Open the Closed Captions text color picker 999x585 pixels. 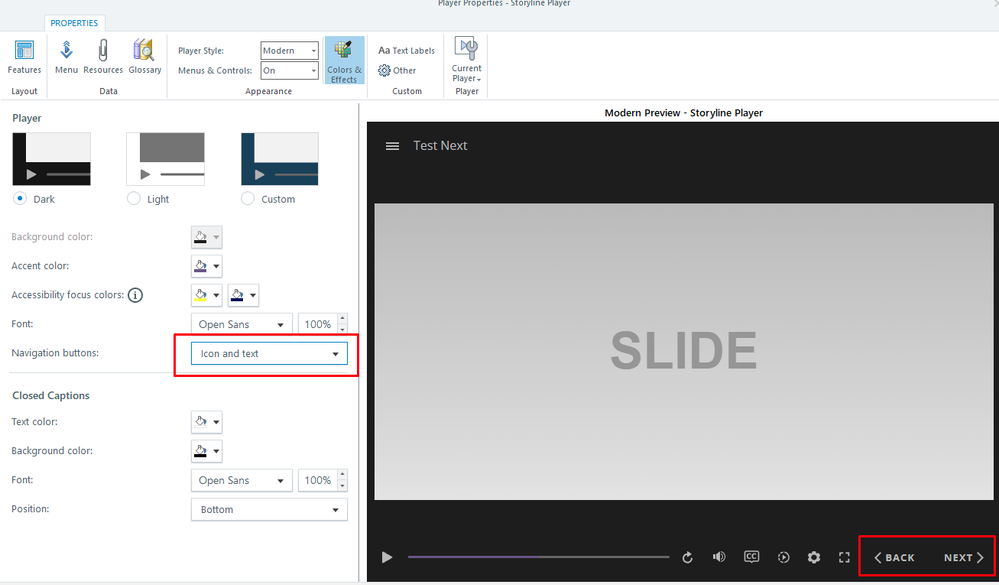tap(206, 422)
